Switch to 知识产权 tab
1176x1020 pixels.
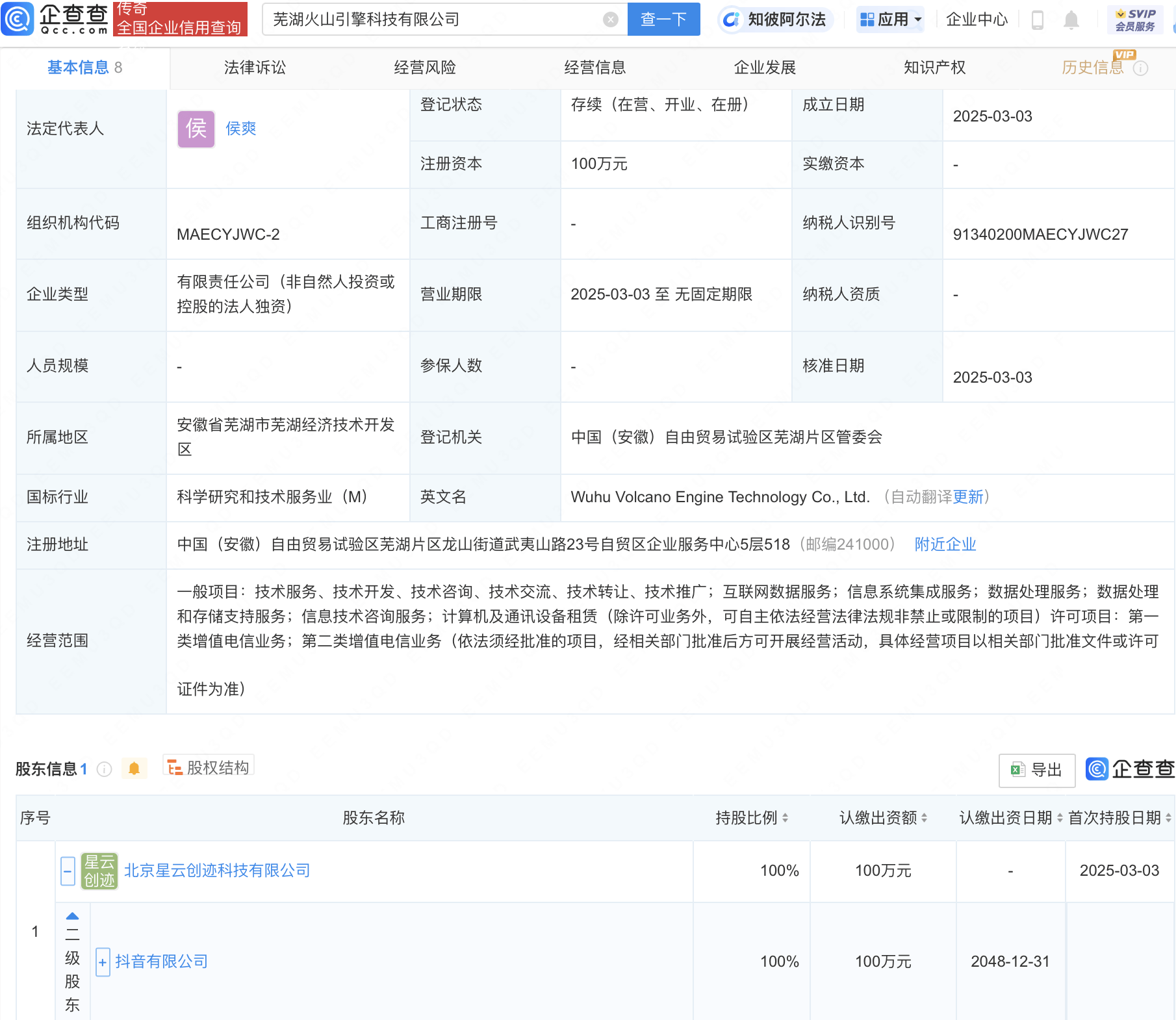pyautogui.click(x=934, y=68)
